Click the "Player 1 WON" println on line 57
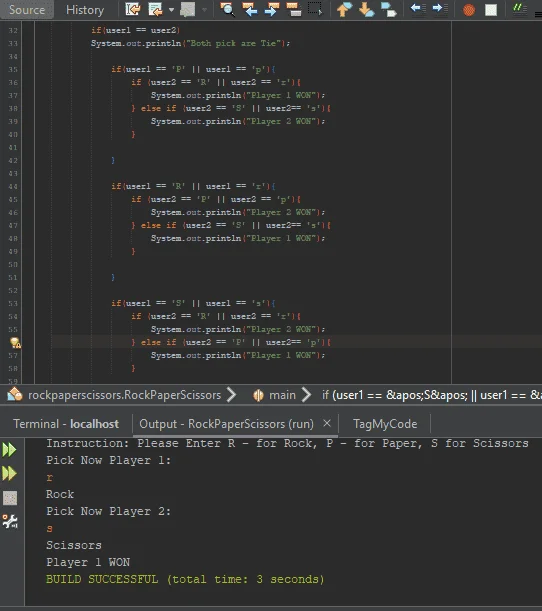 coord(238,355)
